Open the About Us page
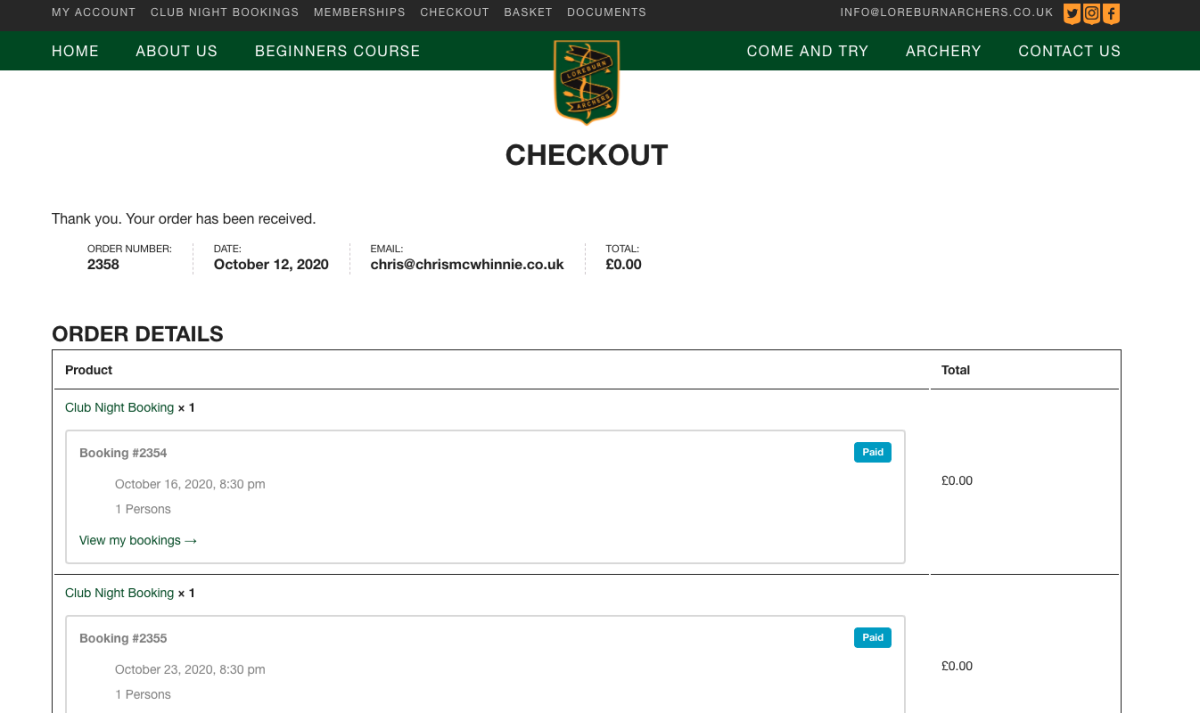 click(176, 51)
